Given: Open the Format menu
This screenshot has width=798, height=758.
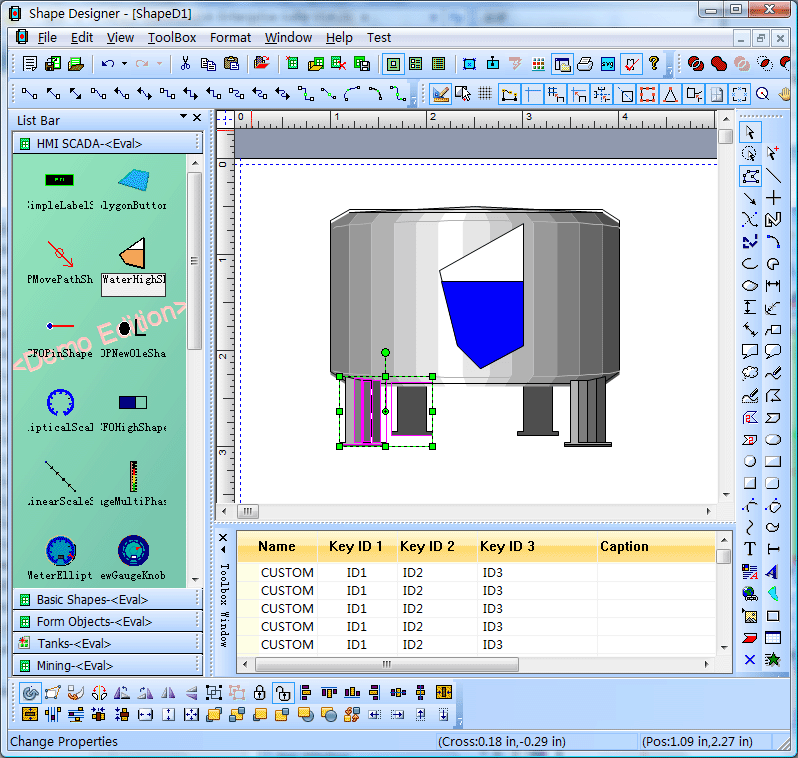Looking at the screenshot, I should pos(230,37).
